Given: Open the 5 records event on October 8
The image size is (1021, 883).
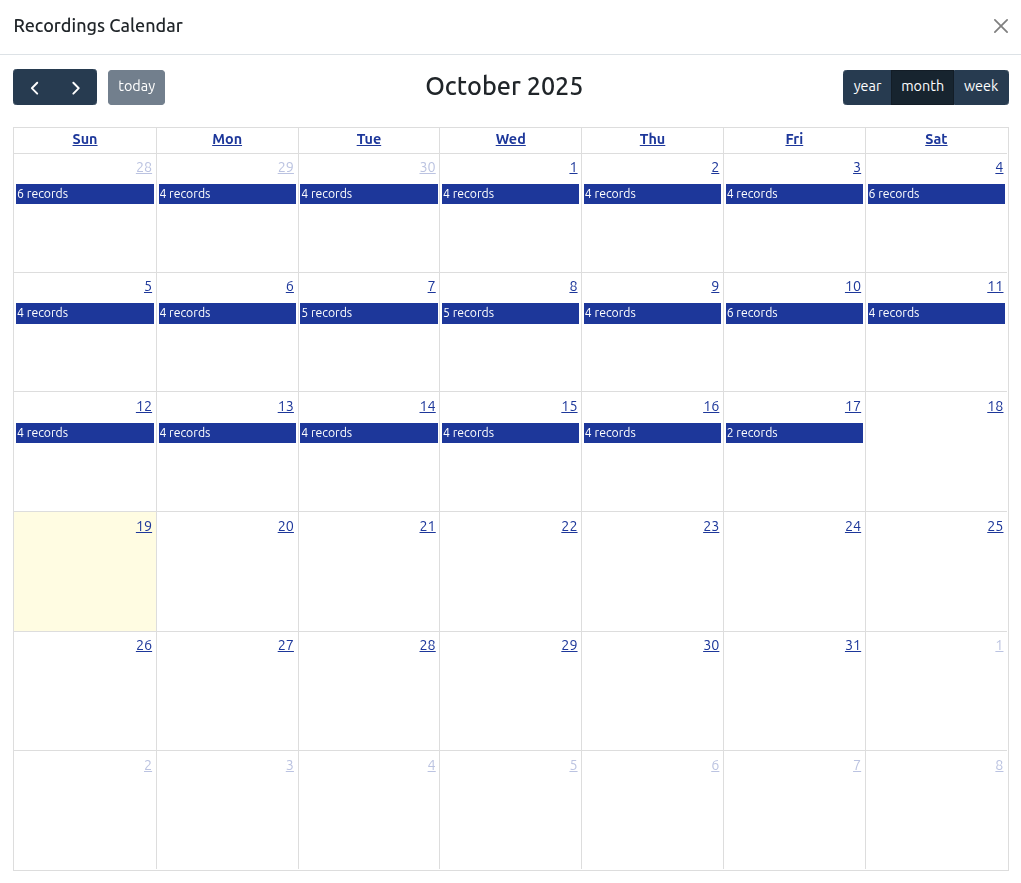Looking at the screenshot, I should (x=511, y=313).
